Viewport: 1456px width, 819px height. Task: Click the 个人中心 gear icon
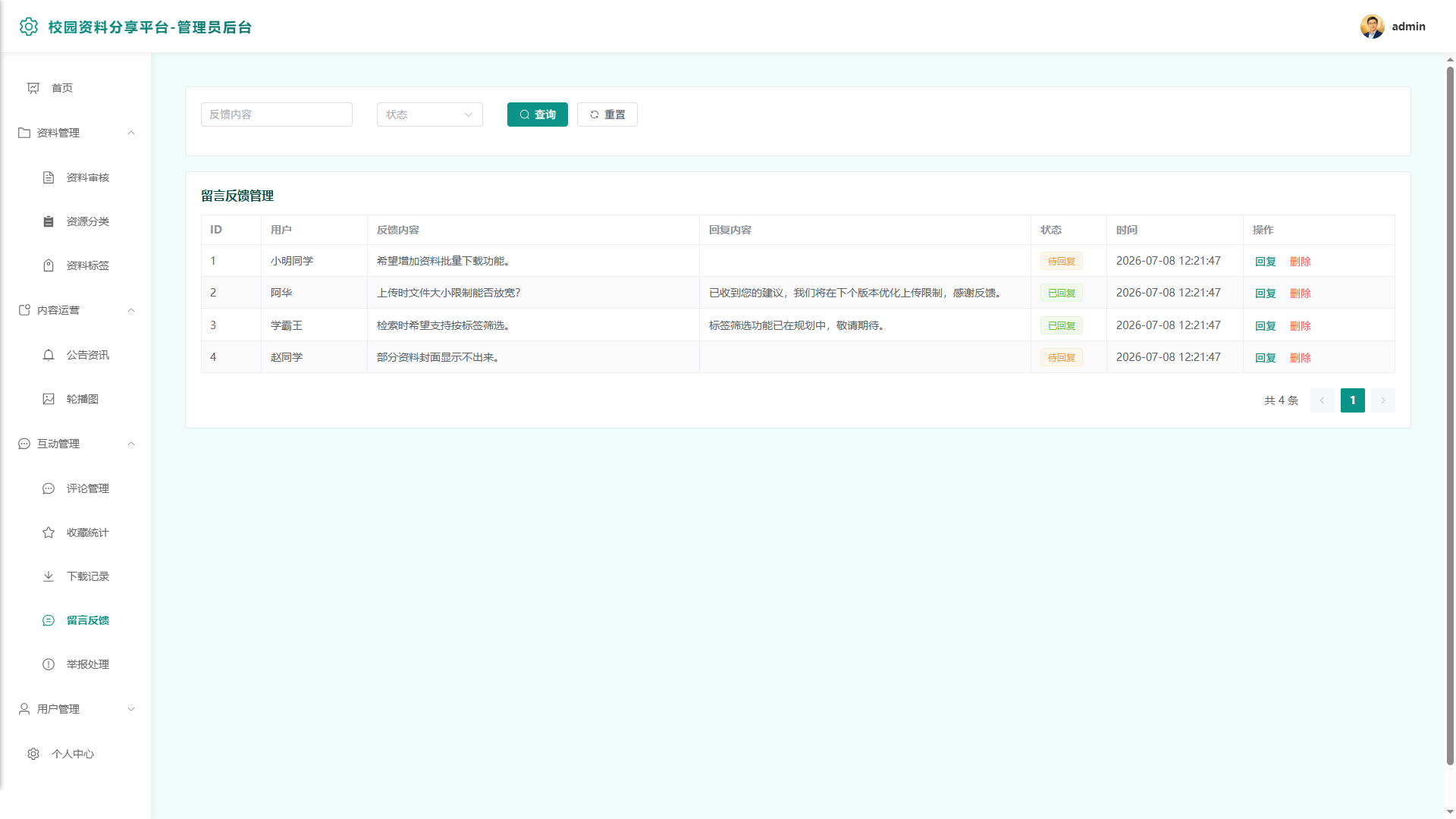(33, 754)
